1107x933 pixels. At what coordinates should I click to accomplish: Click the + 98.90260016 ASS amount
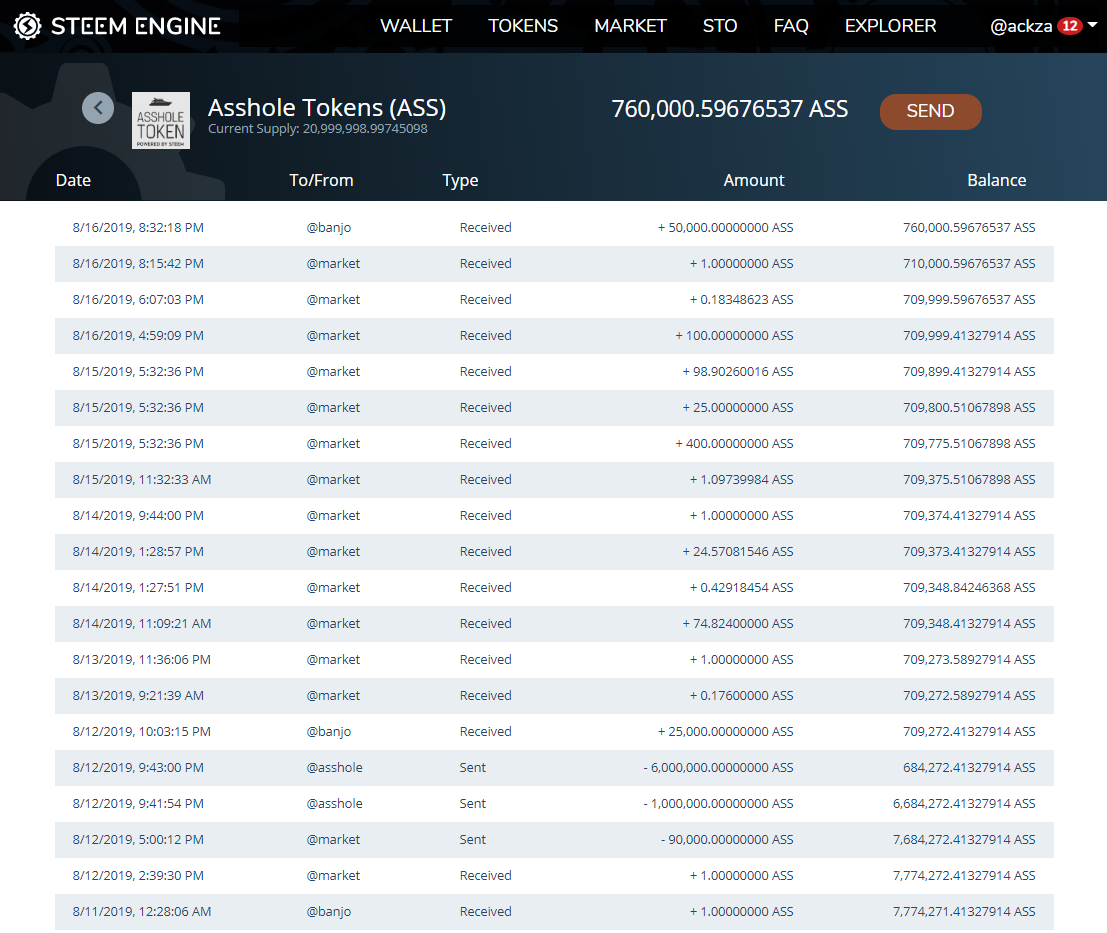click(738, 371)
